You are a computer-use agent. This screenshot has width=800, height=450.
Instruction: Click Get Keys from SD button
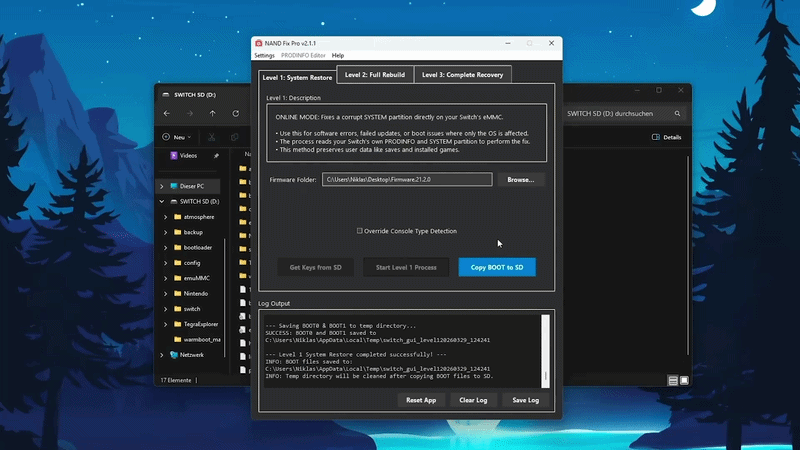pos(315,267)
